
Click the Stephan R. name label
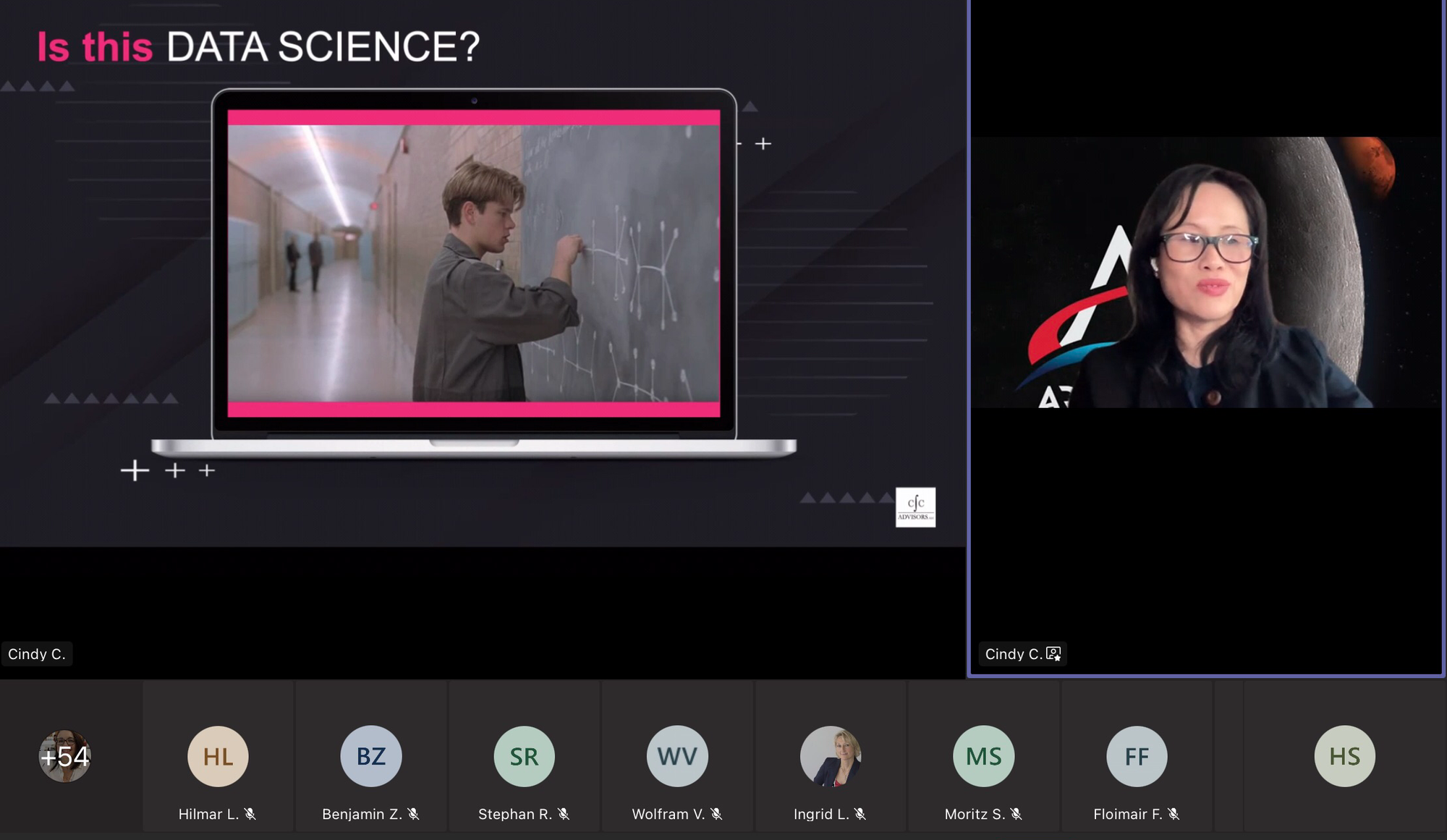[515, 814]
